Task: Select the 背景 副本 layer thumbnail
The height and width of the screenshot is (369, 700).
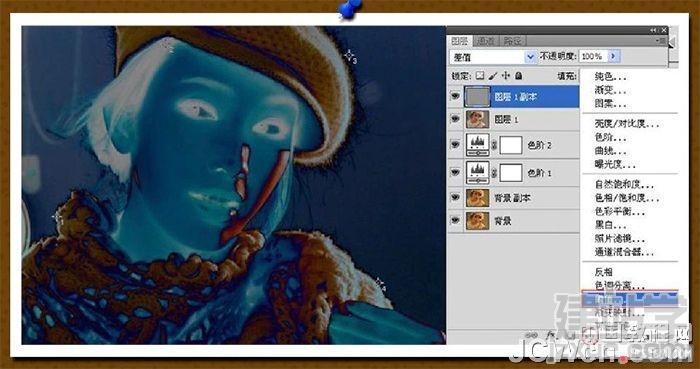Action: tap(477, 198)
